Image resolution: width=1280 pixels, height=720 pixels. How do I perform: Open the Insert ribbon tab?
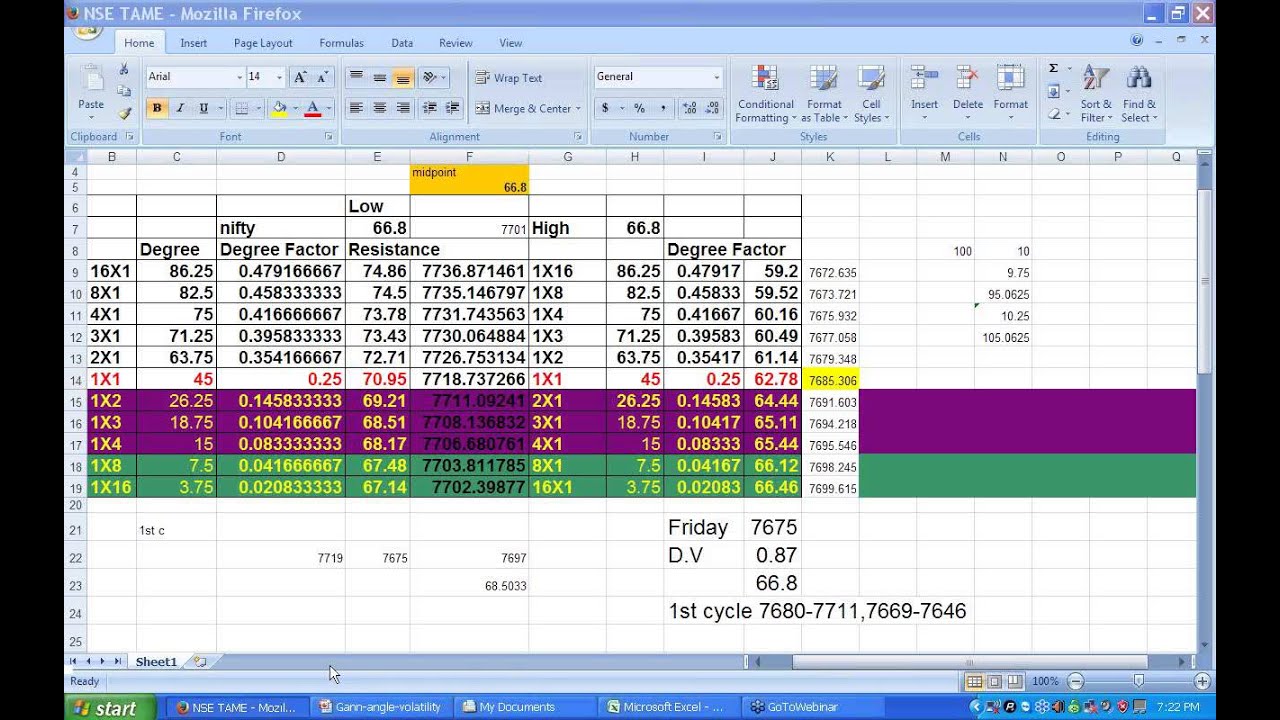coord(194,43)
